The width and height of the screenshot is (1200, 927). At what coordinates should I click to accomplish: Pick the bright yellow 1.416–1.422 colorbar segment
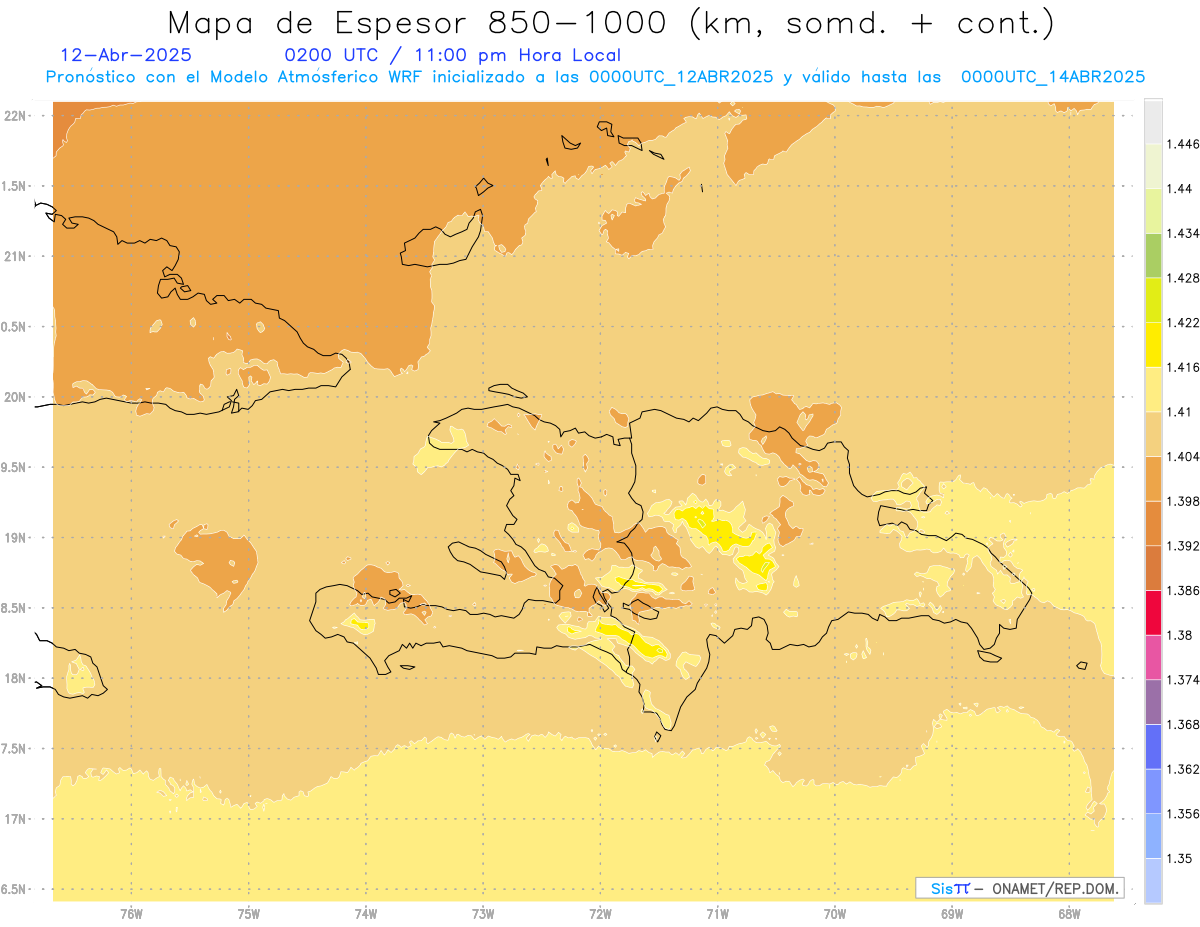pyautogui.click(x=1153, y=345)
